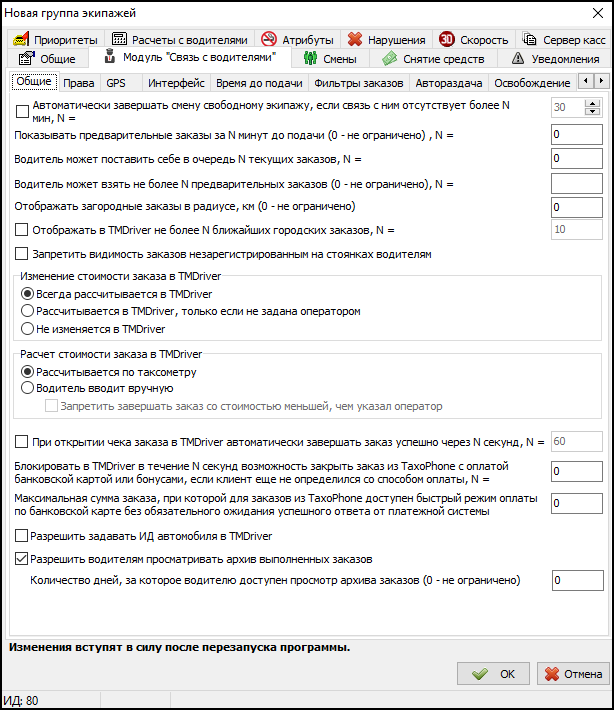Viewport: 614px width, 710px height.
Task: Click the archive days count input field
Action: pos(578,580)
